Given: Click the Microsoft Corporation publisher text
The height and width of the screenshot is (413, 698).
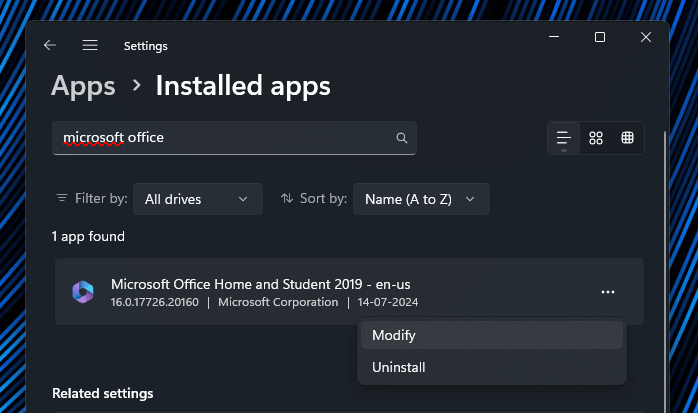Looking at the screenshot, I should pyautogui.click(x=278, y=302).
